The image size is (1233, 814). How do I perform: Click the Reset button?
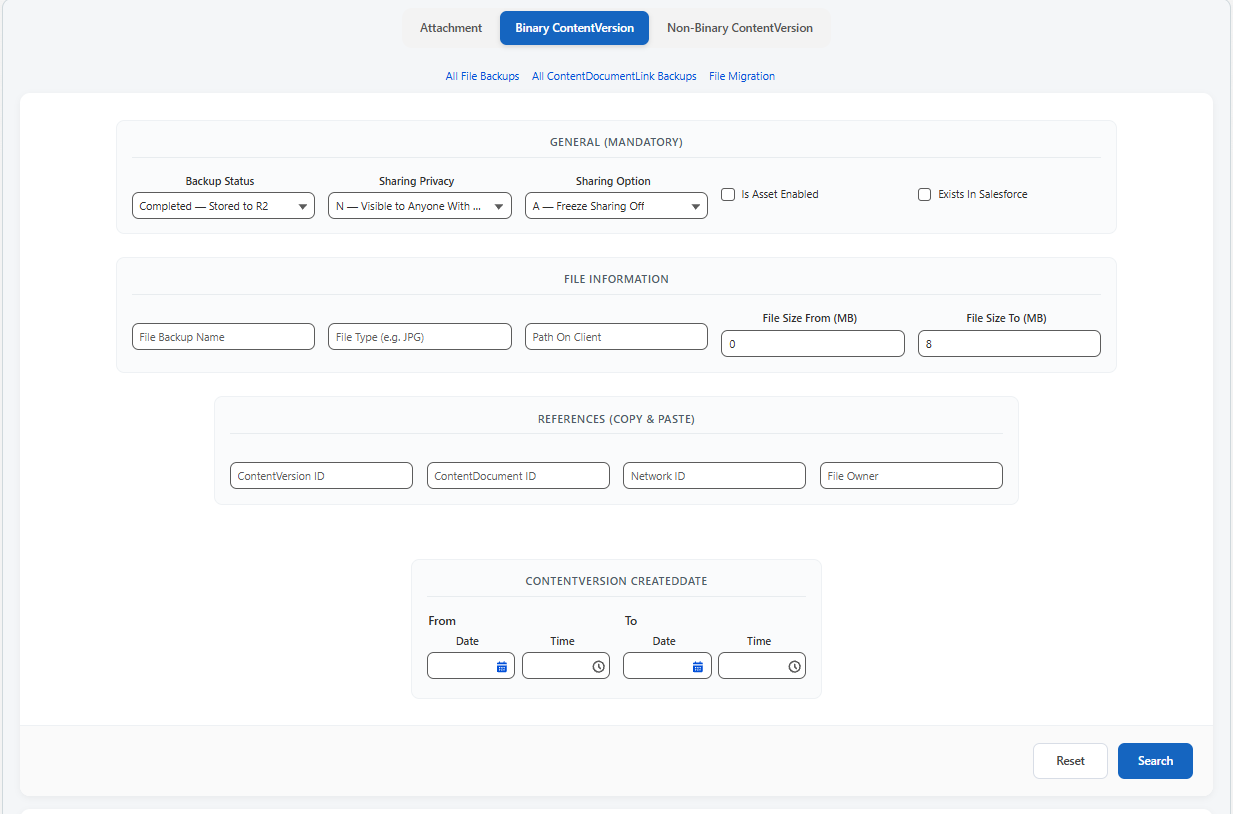[x=1070, y=761]
